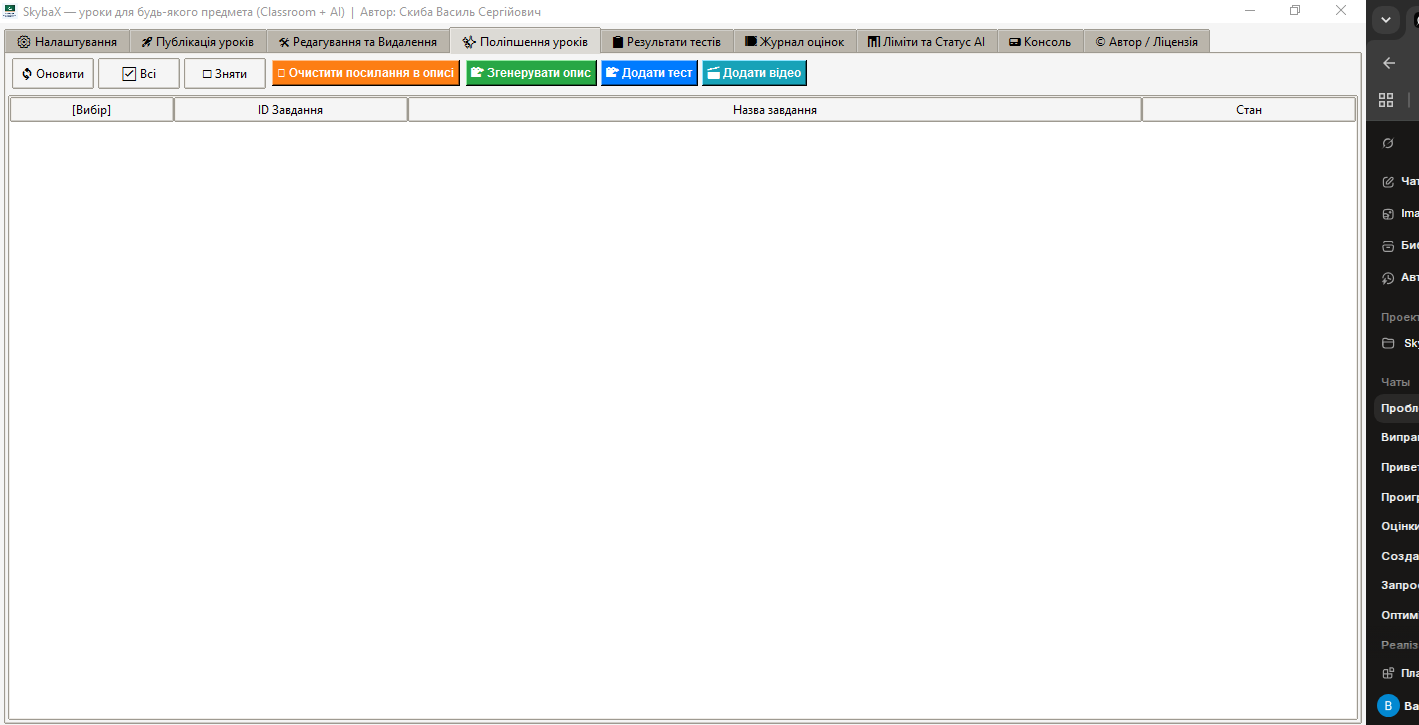Click the new chat pencil icon
The image size is (1419, 725).
point(1388,182)
